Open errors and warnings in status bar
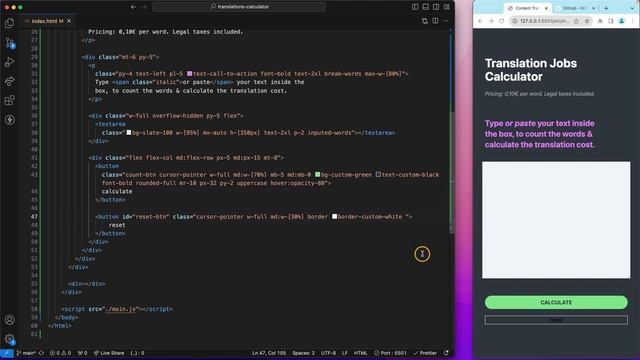The image size is (640, 360). pos(60,353)
